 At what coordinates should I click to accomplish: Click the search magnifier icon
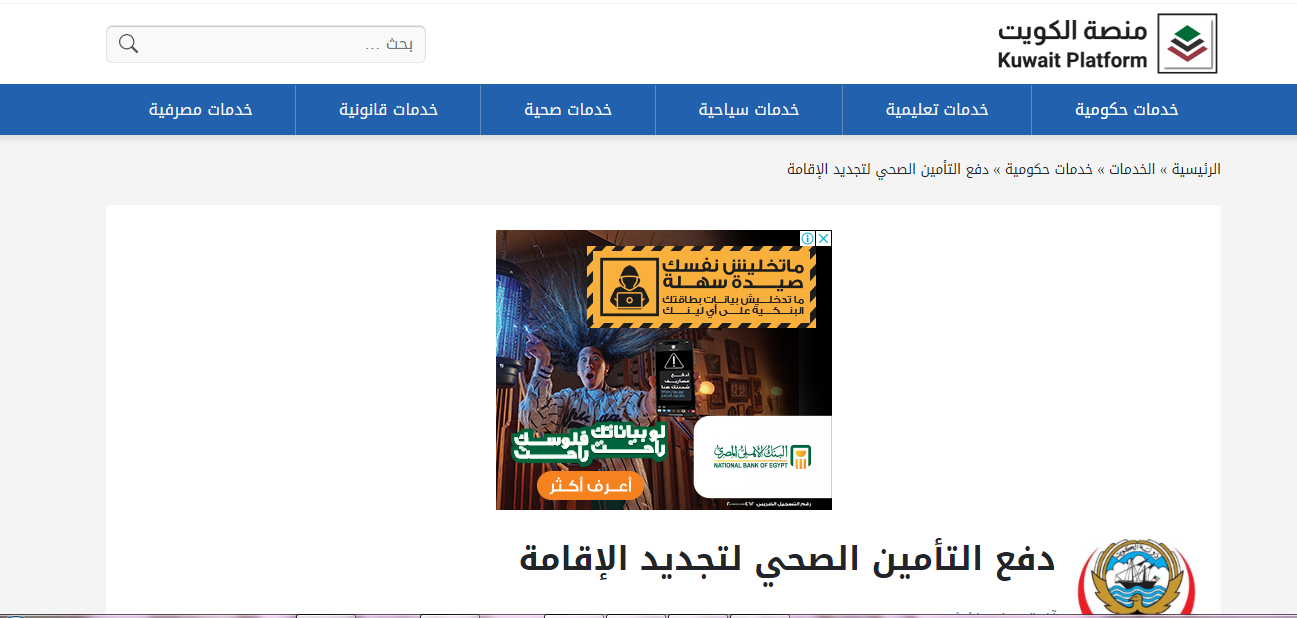pyautogui.click(x=128, y=44)
